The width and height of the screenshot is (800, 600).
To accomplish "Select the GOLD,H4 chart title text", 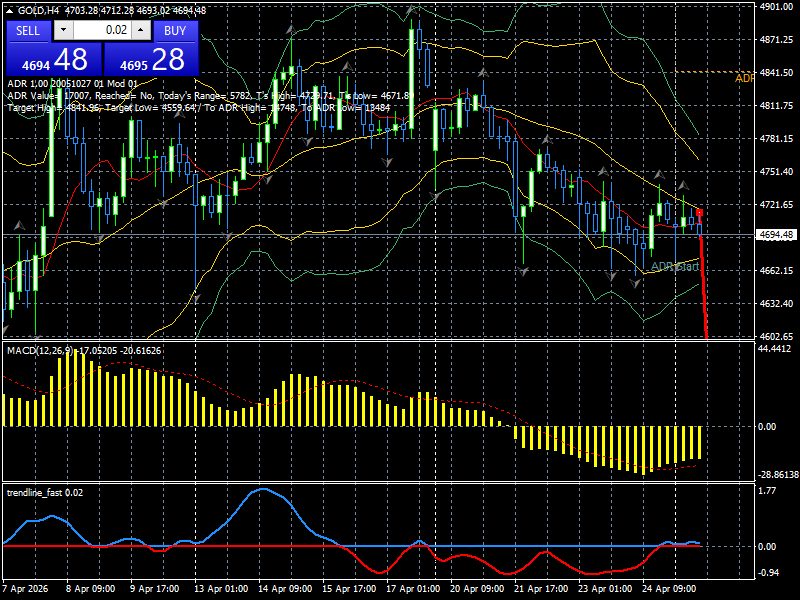I will 38,10.
